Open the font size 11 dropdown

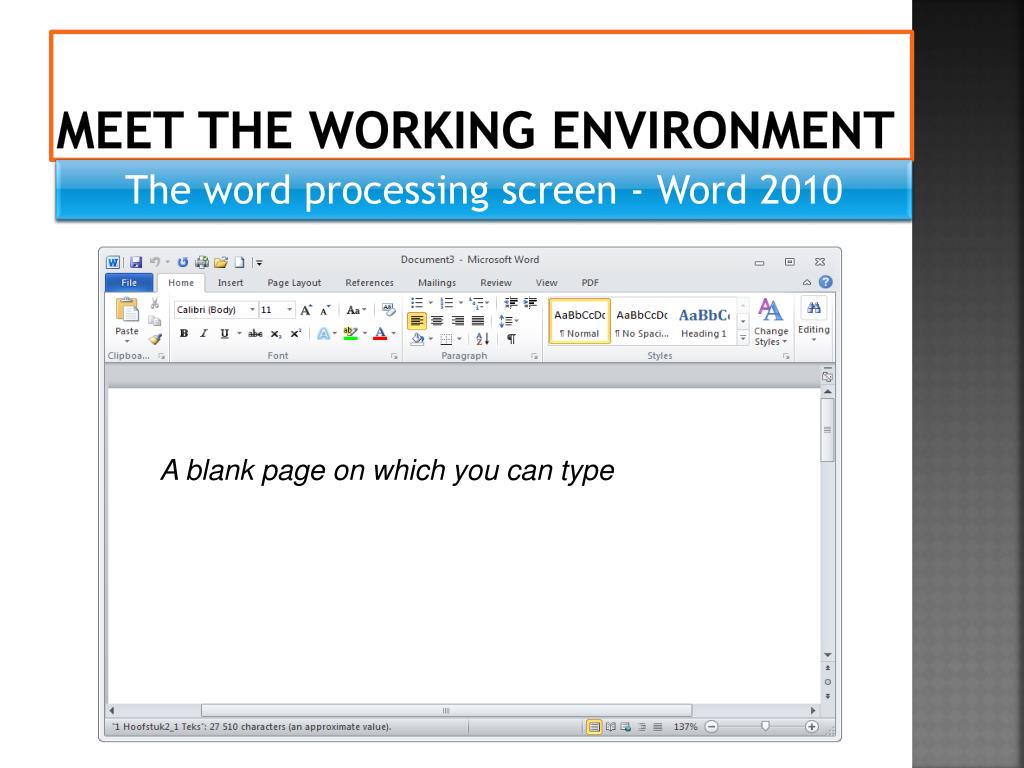289,310
